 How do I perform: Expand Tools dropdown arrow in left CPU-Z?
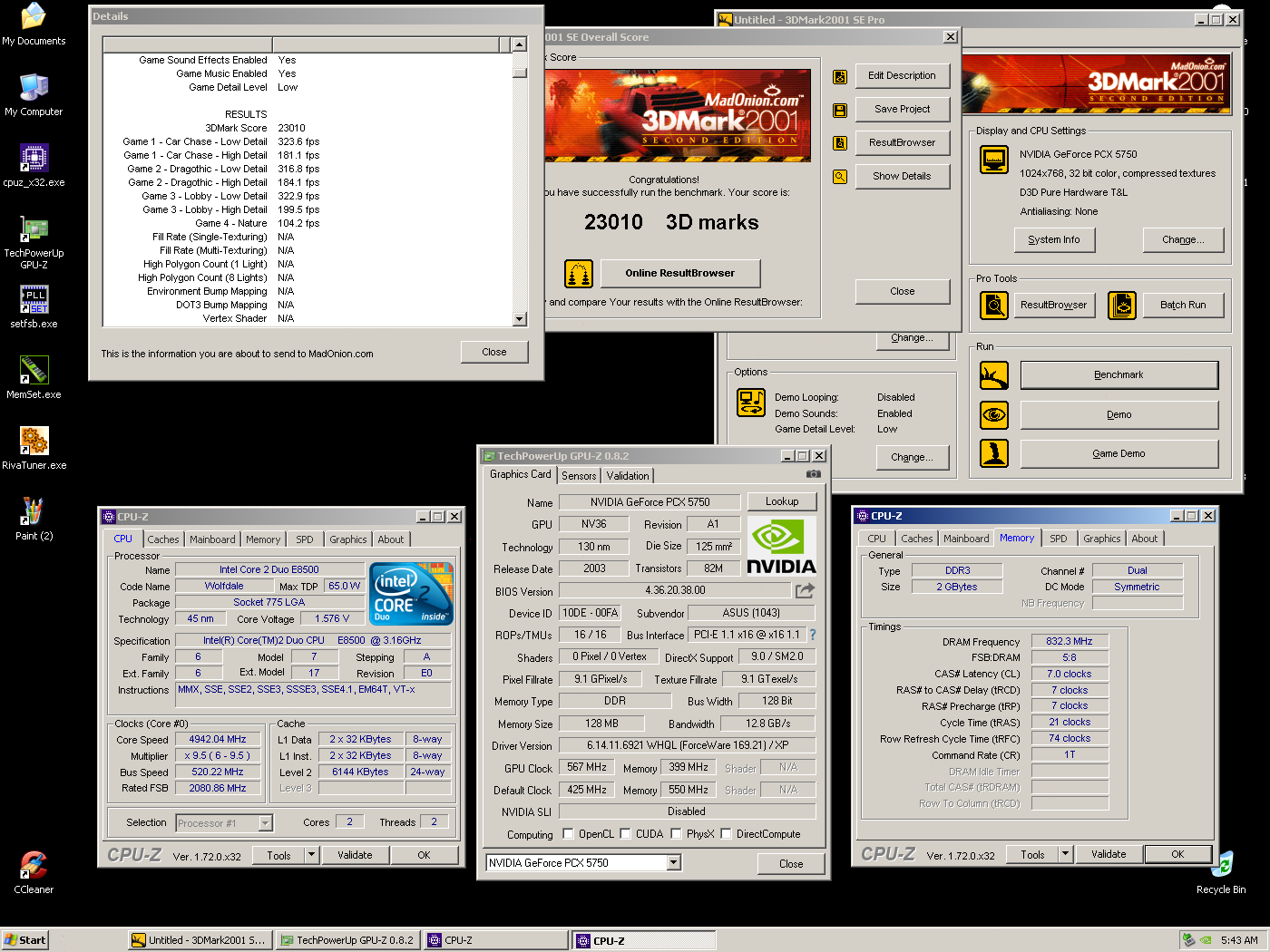pos(311,854)
